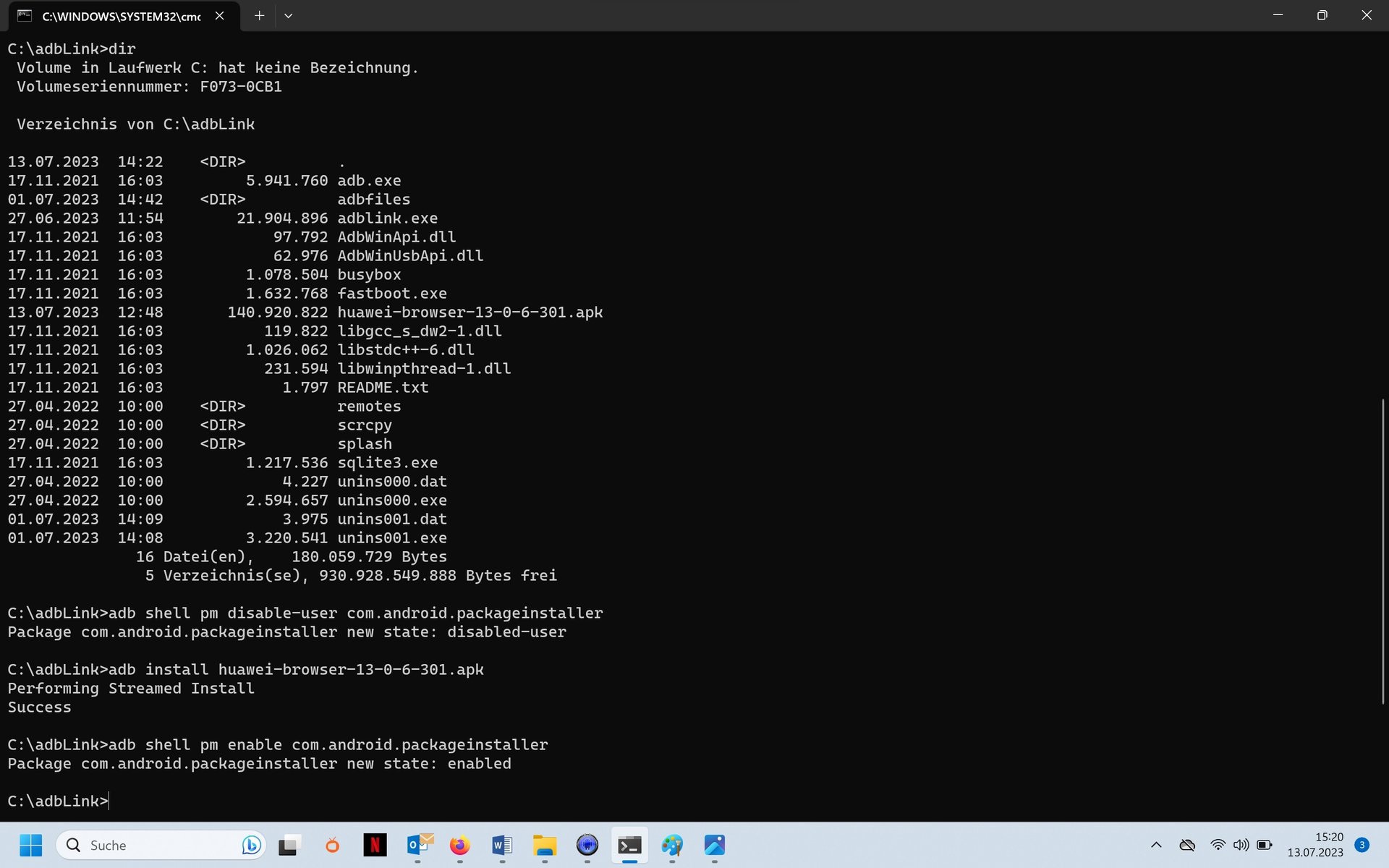Select the C:\WINDOWS\SYSTEM32\cmd tab

click(119, 16)
